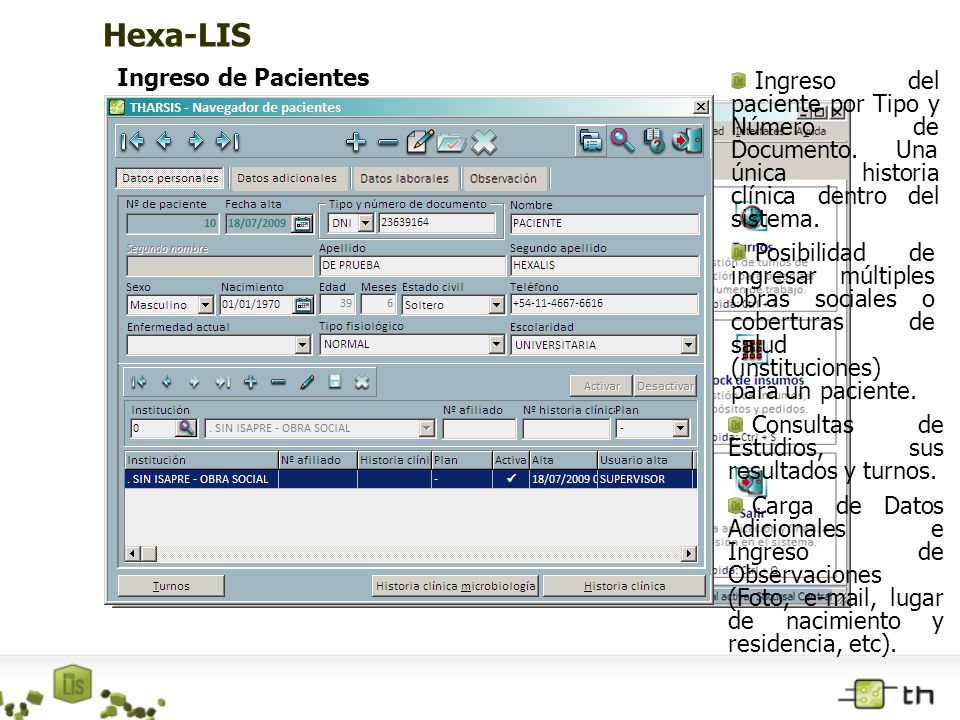The height and width of the screenshot is (720, 960).
Task: Edit institution with the small pencil icon
Action: point(307,383)
